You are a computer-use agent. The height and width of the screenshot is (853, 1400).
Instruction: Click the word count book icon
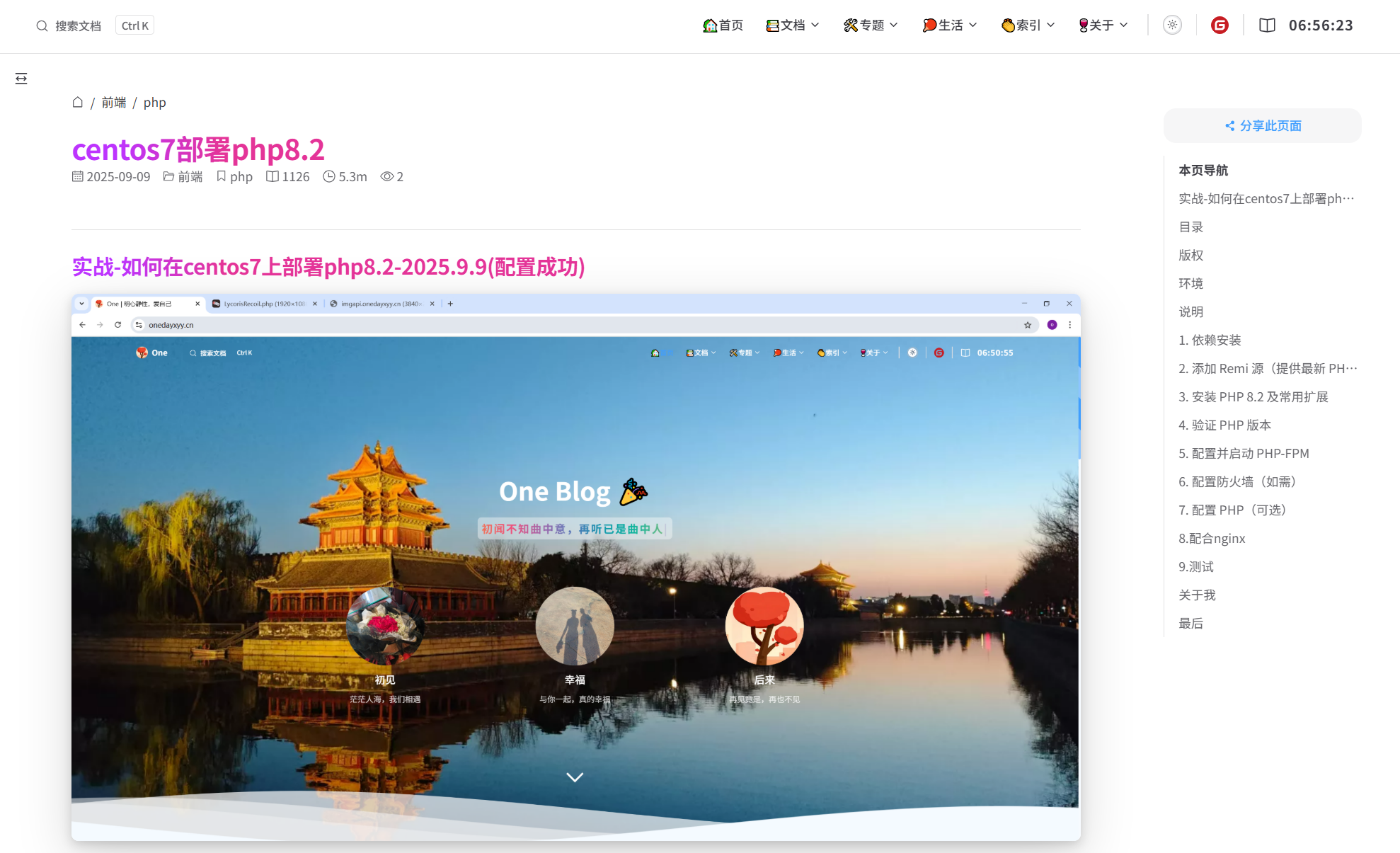(272, 176)
